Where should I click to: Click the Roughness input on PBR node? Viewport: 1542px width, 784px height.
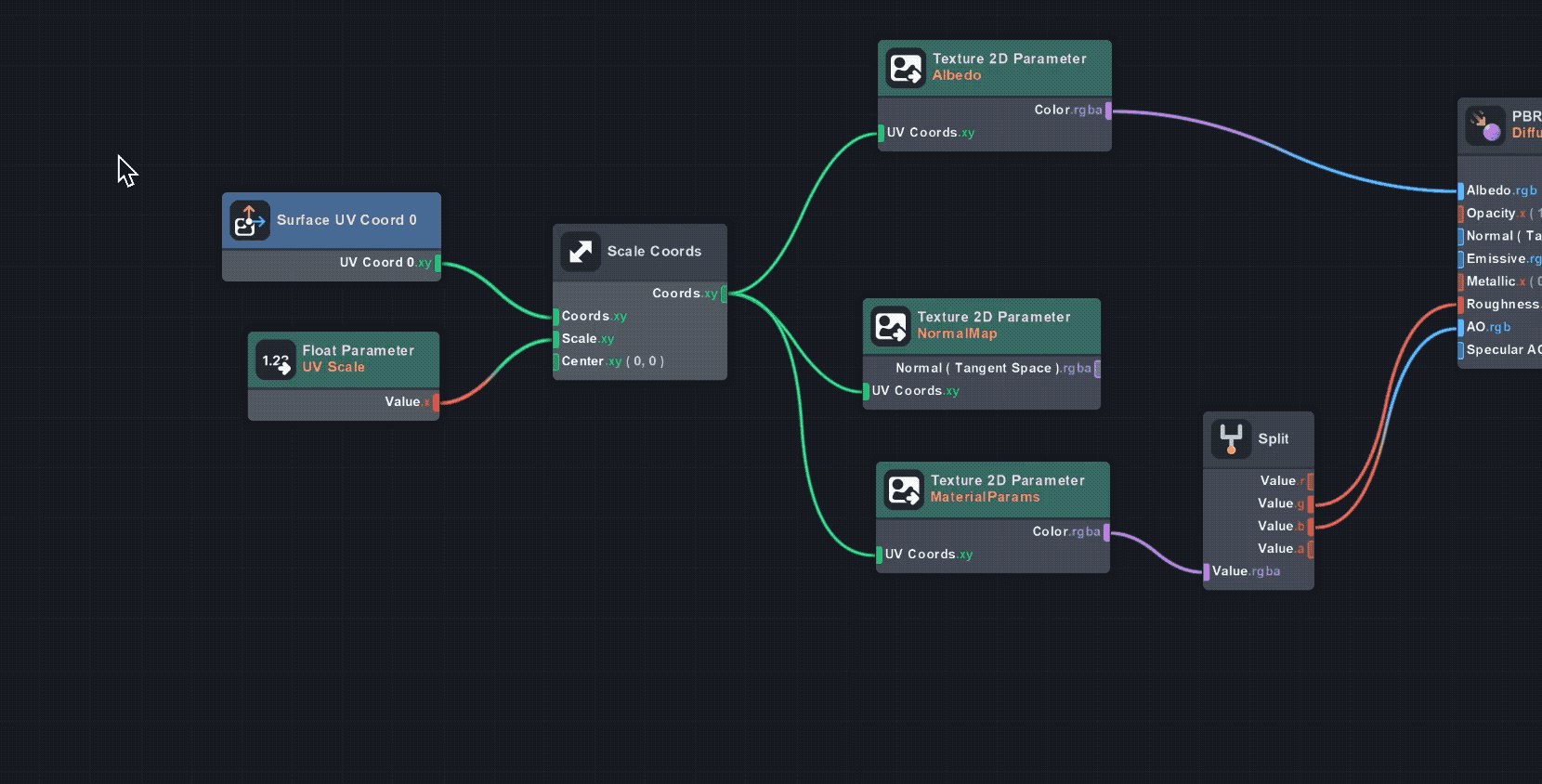pyautogui.click(x=1461, y=305)
